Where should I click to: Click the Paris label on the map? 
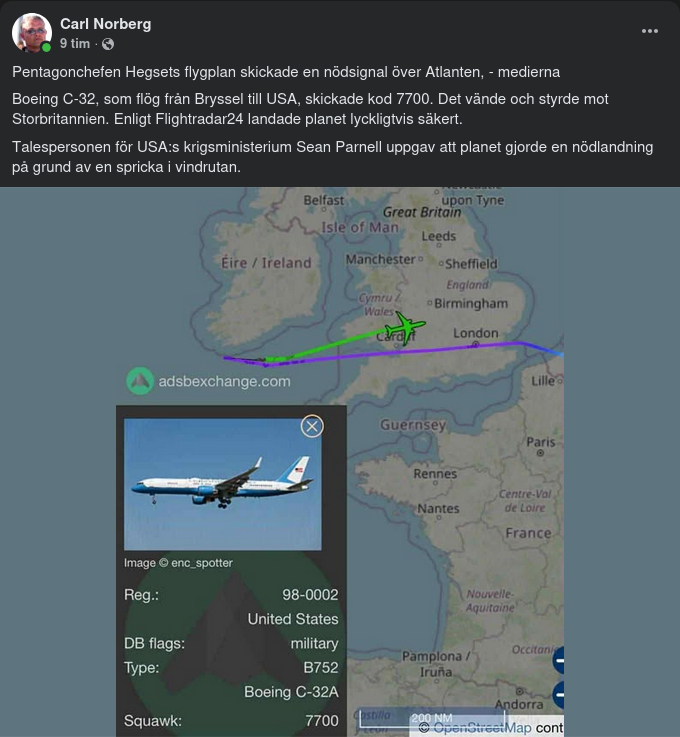(x=541, y=442)
